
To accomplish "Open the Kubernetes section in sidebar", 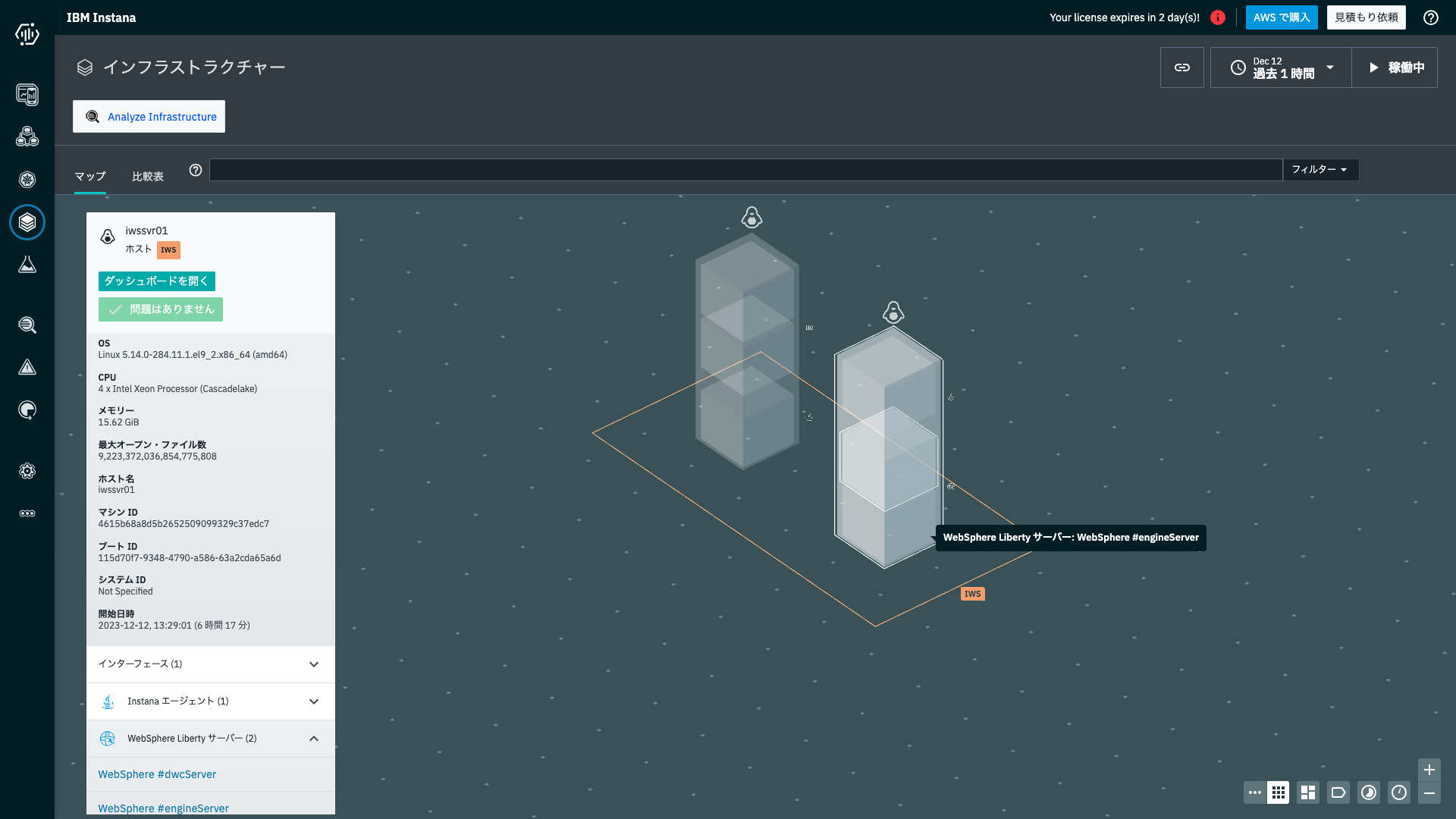I will coord(27,180).
